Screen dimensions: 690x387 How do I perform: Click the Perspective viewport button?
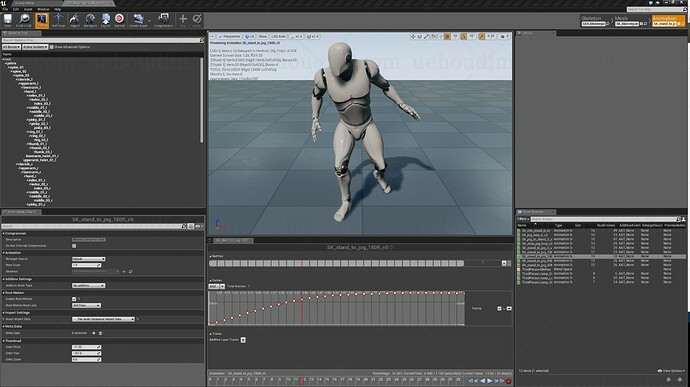tap(229, 37)
